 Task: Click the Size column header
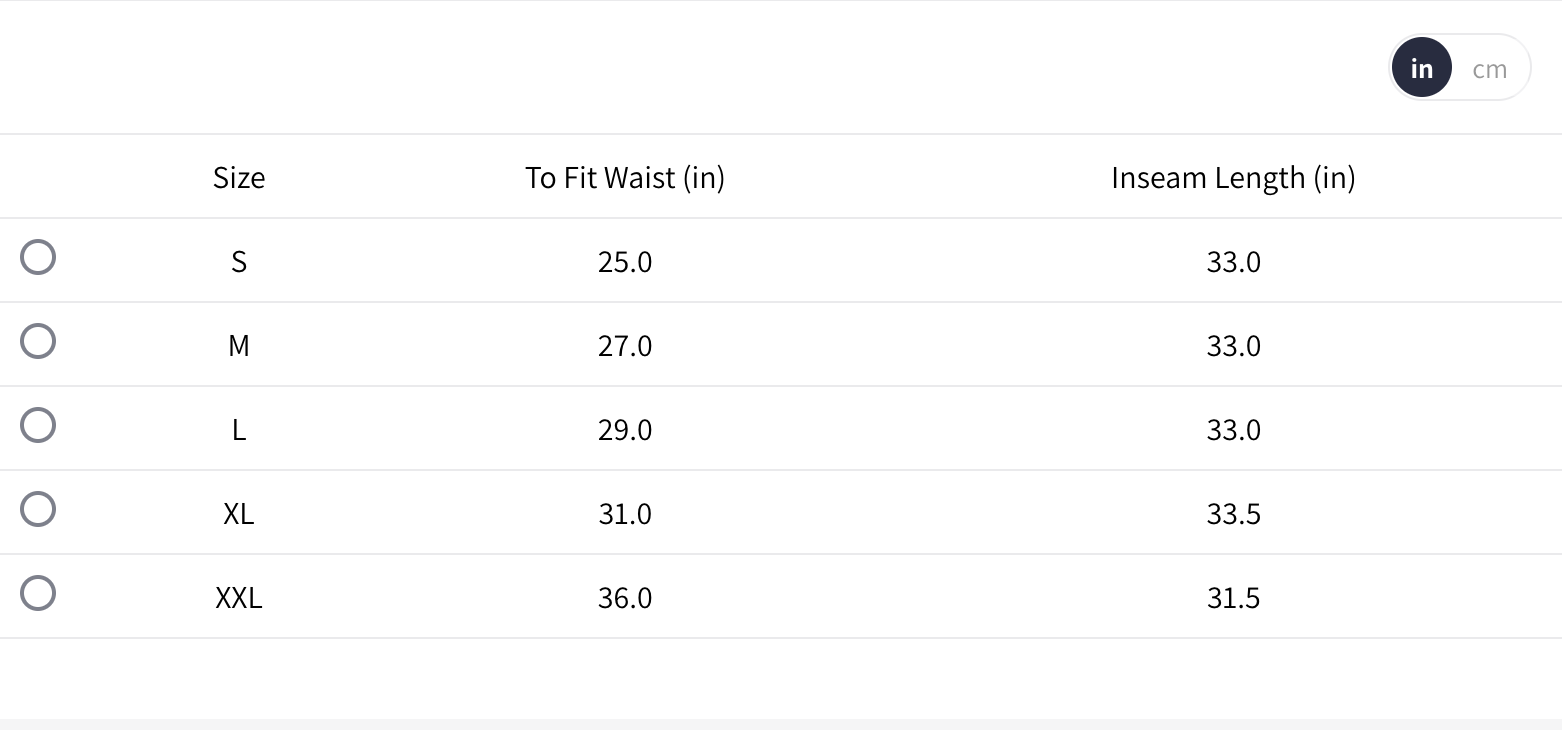click(x=239, y=178)
